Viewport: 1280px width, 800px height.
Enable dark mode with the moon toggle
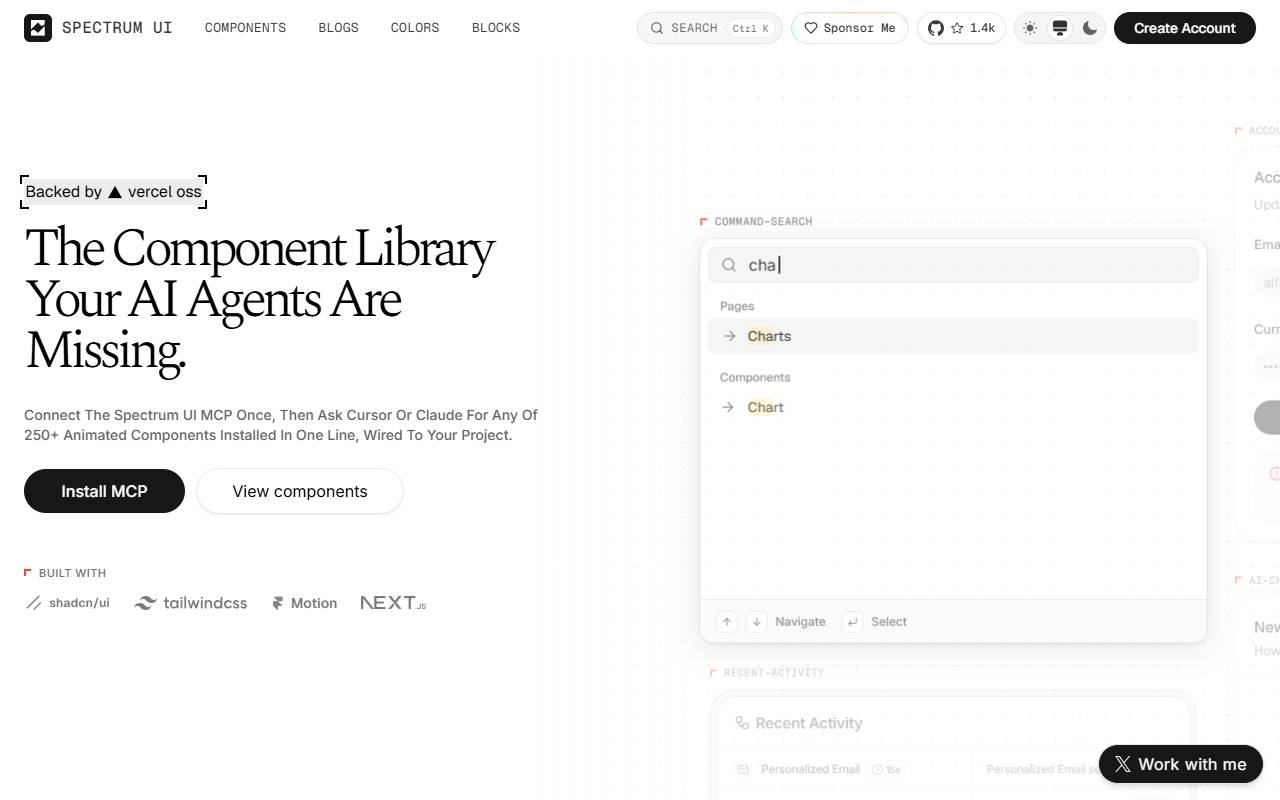(1090, 28)
